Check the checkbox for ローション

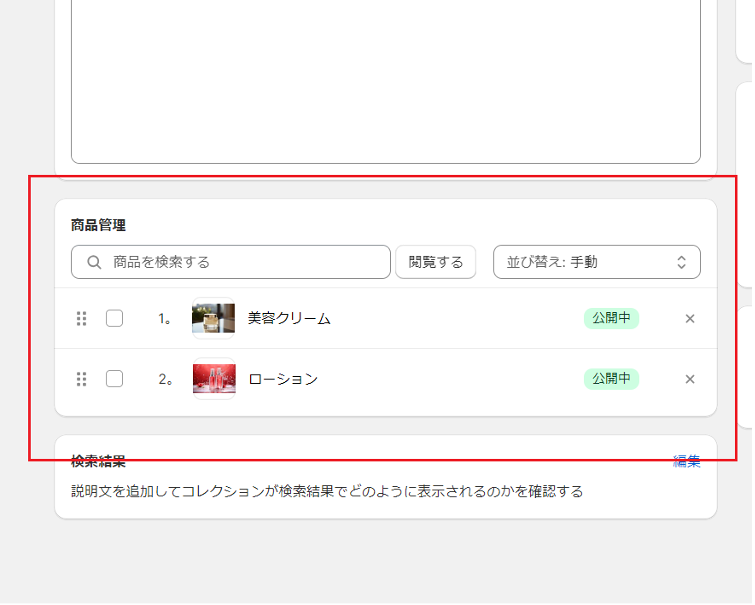[x=115, y=380]
